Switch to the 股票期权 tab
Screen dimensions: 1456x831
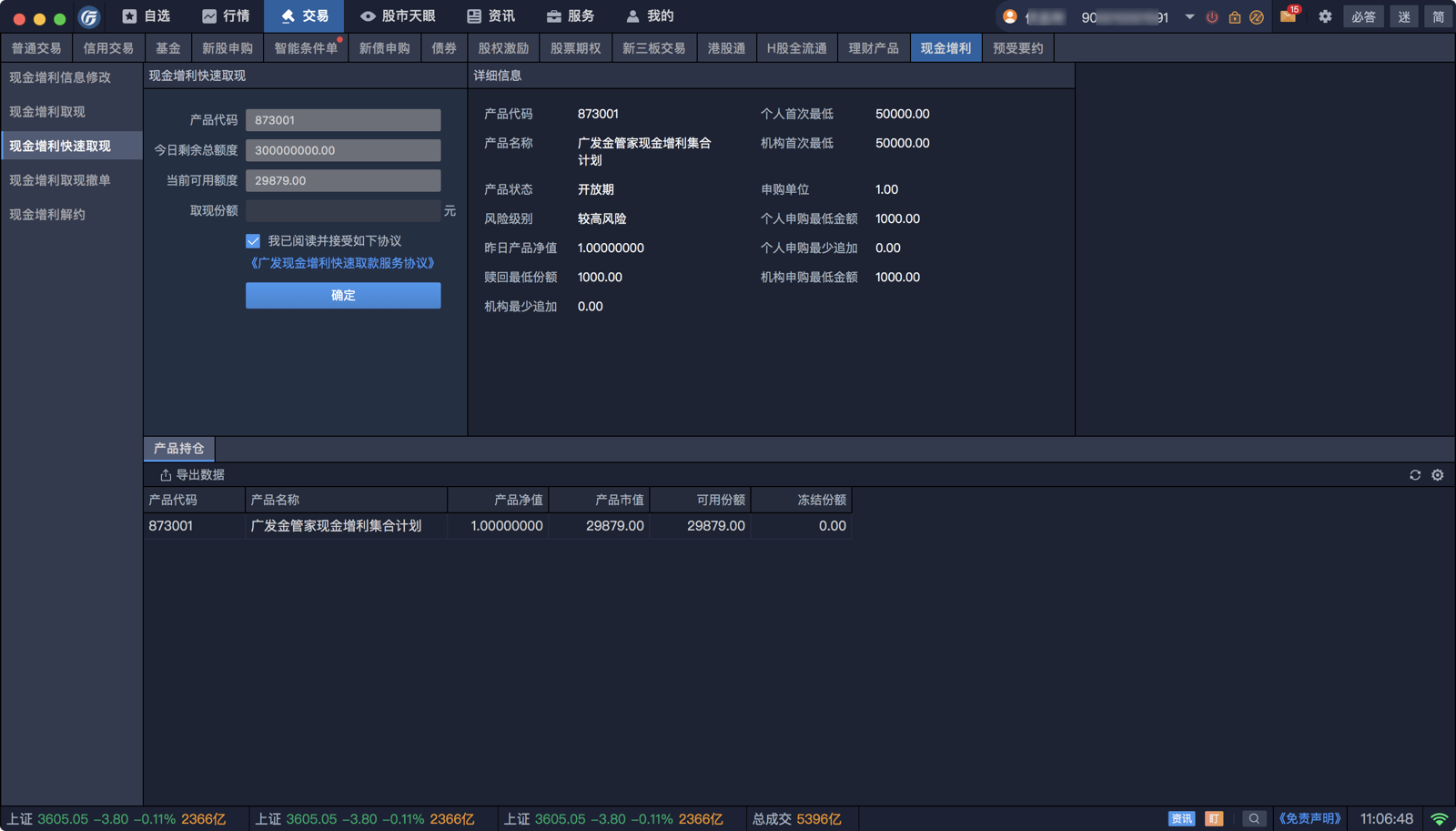576,48
